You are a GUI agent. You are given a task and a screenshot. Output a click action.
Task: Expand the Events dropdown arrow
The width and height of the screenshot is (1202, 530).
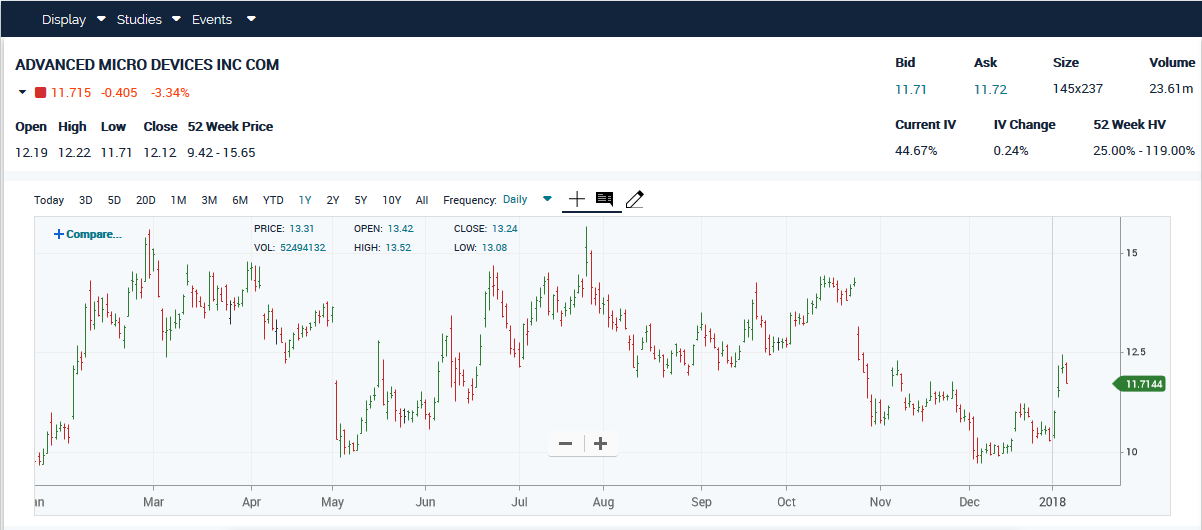tap(251, 19)
